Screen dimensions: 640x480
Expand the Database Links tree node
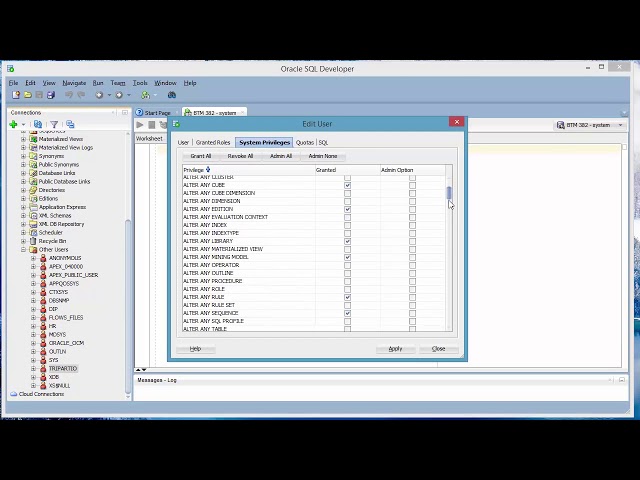pyautogui.click(x=24, y=173)
